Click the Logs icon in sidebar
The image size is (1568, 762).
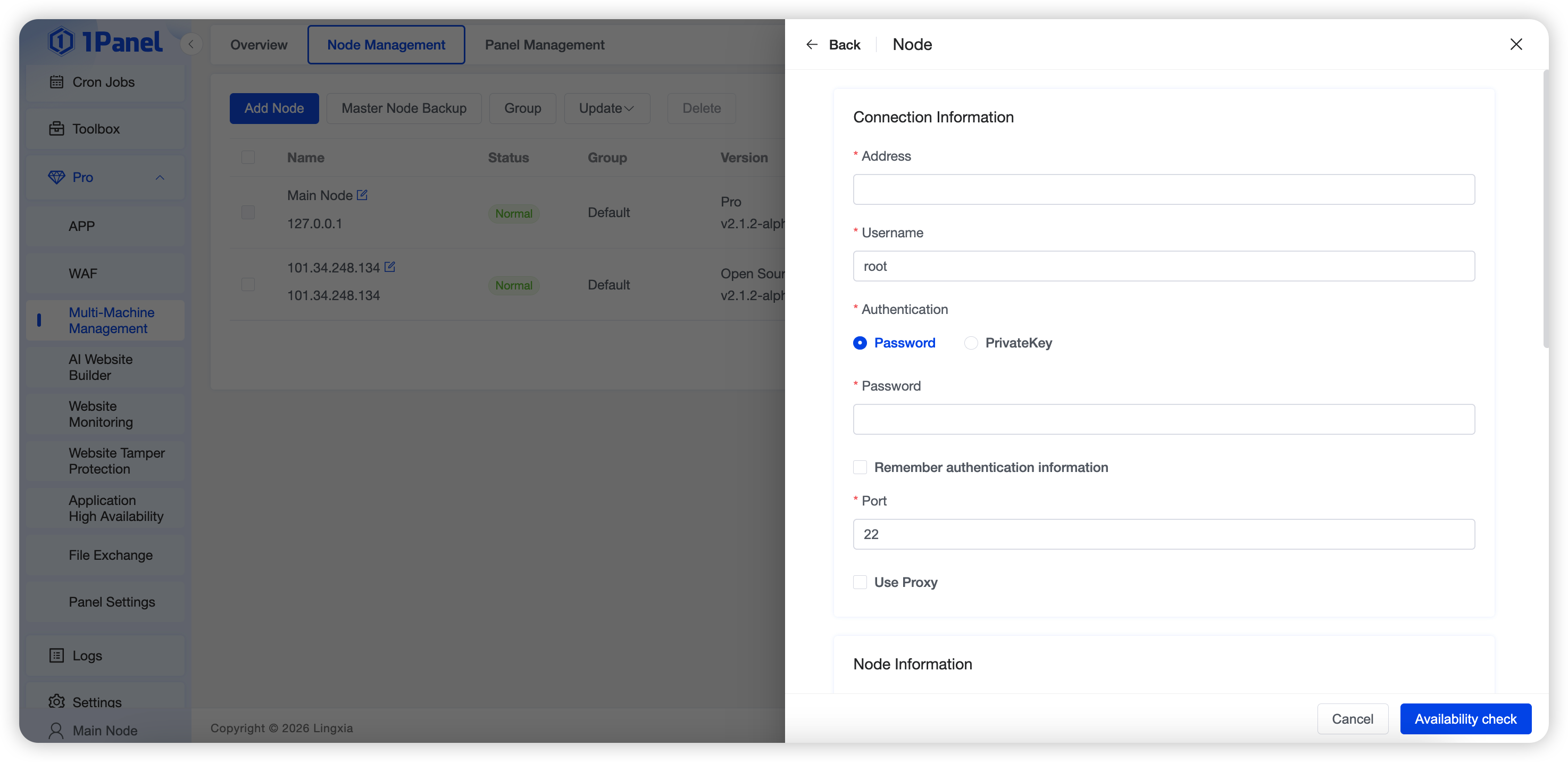tap(56, 656)
